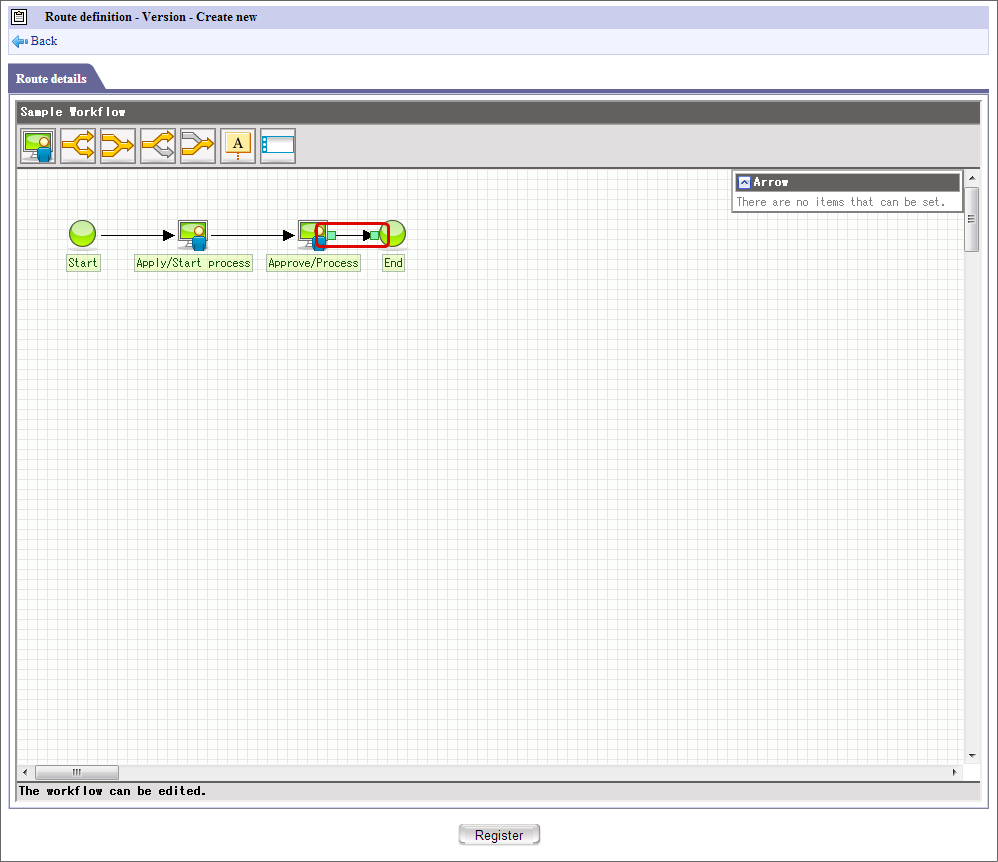998x862 pixels.
Task: Click 'The workflow can be edited.' status
Action: pyautogui.click(x=112, y=791)
